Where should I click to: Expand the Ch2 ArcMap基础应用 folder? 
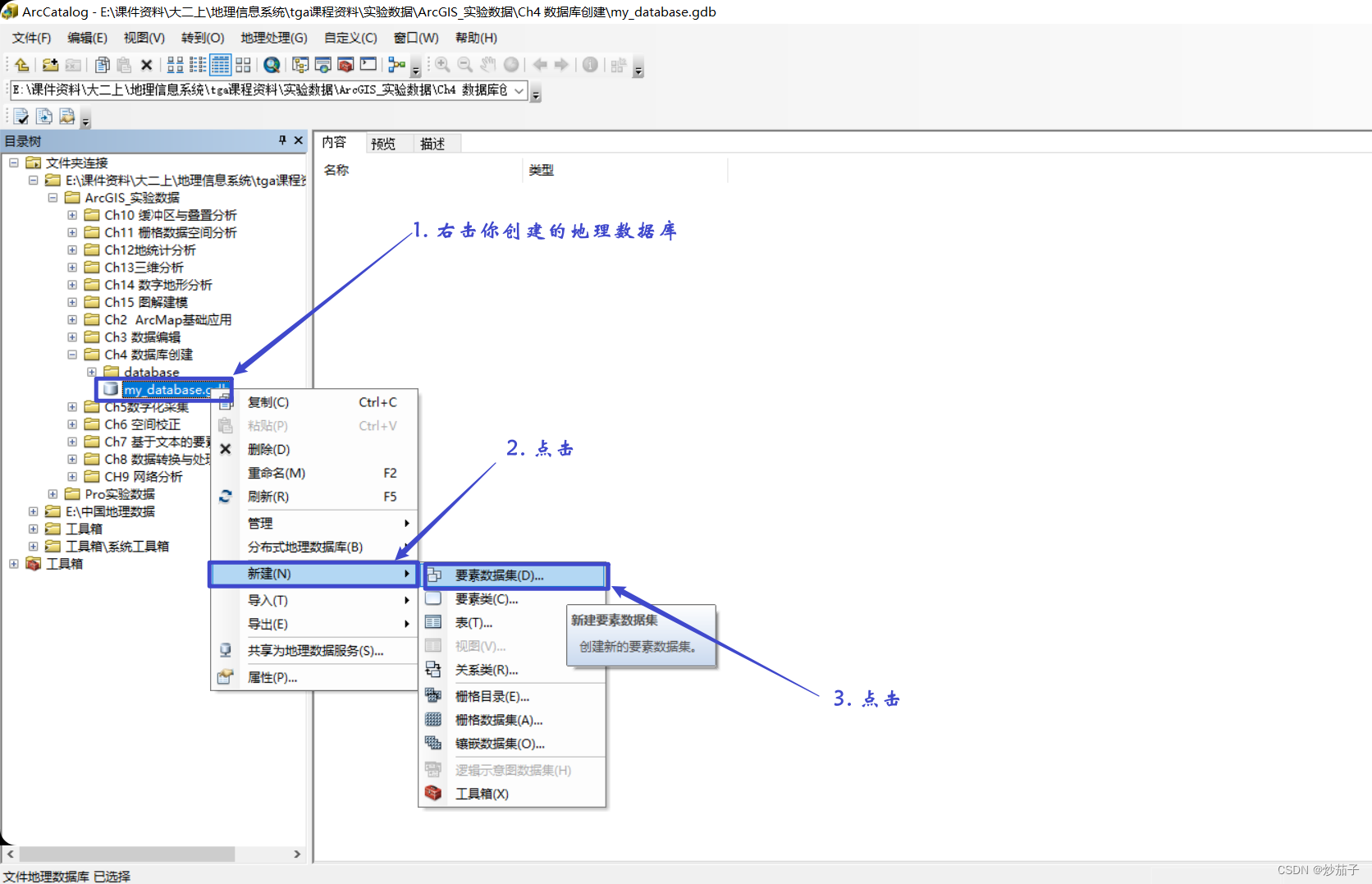pyautogui.click(x=72, y=320)
